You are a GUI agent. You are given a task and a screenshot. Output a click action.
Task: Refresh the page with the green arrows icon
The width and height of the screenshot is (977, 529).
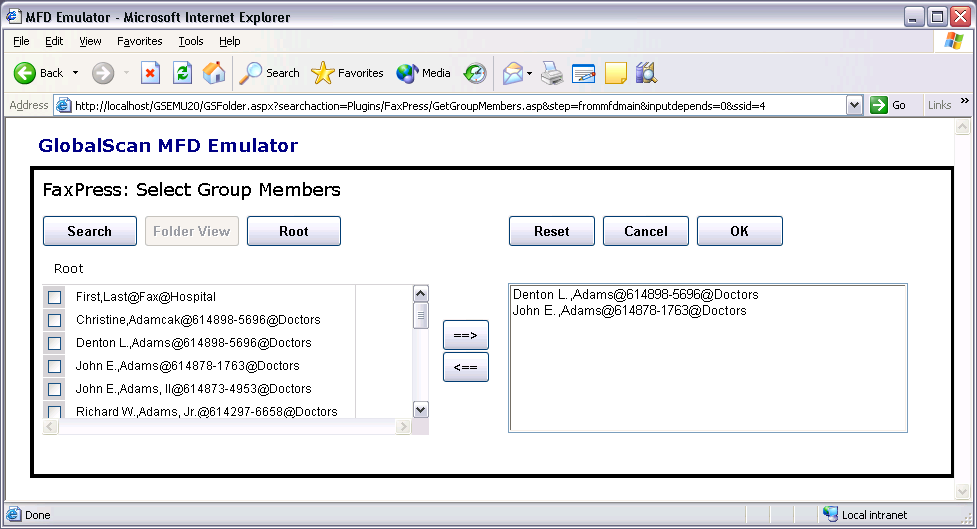tap(182, 73)
